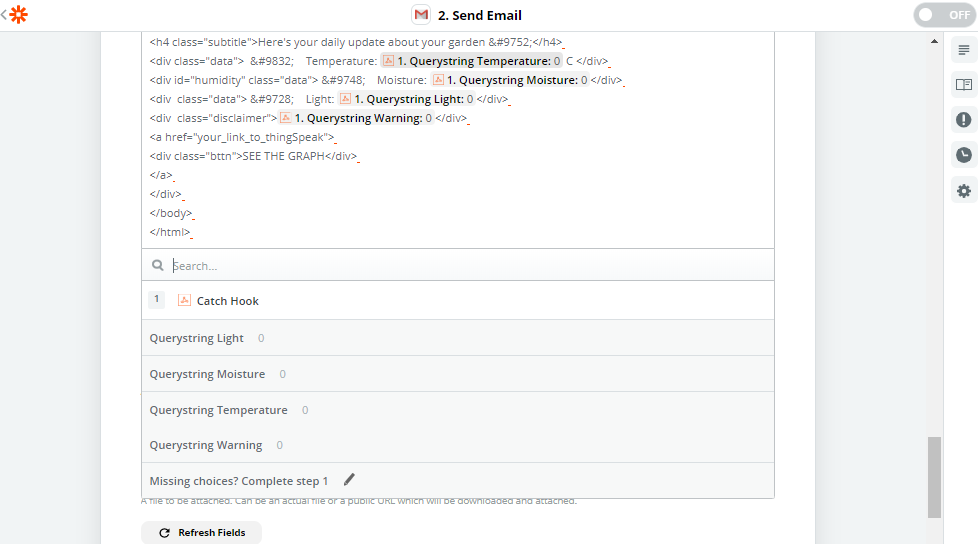Click the vertical scrollbar thumb
The width and height of the screenshot is (978, 544).
934,477
